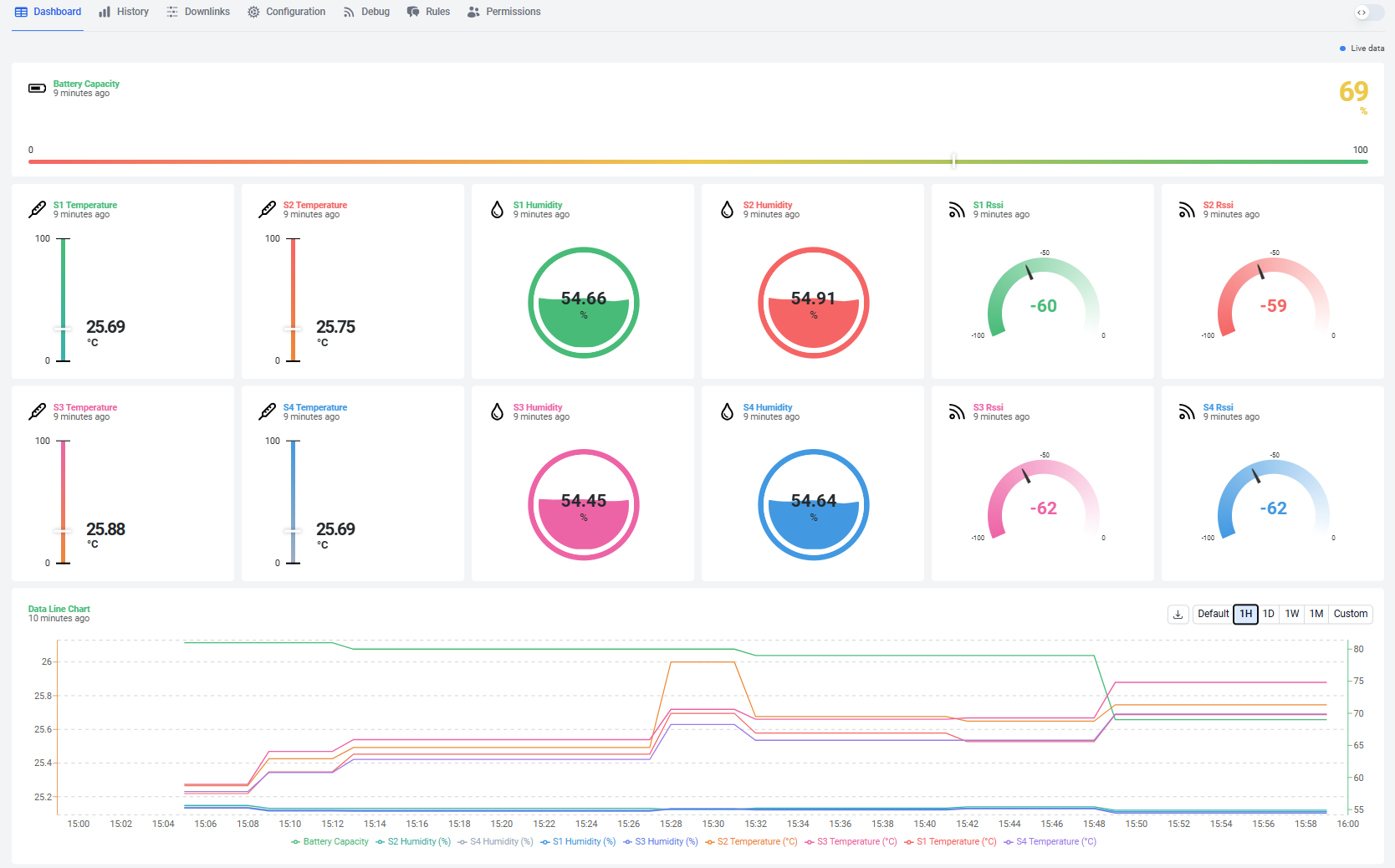Select the 1D time range
Viewport: 1395px width, 868px height.
pos(1268,614)
